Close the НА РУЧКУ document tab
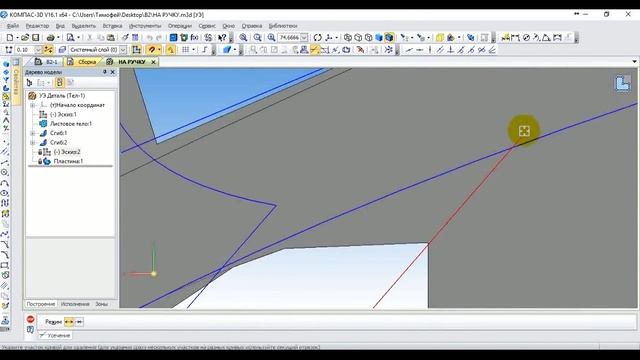640x360 pixels. click(153, 62)
